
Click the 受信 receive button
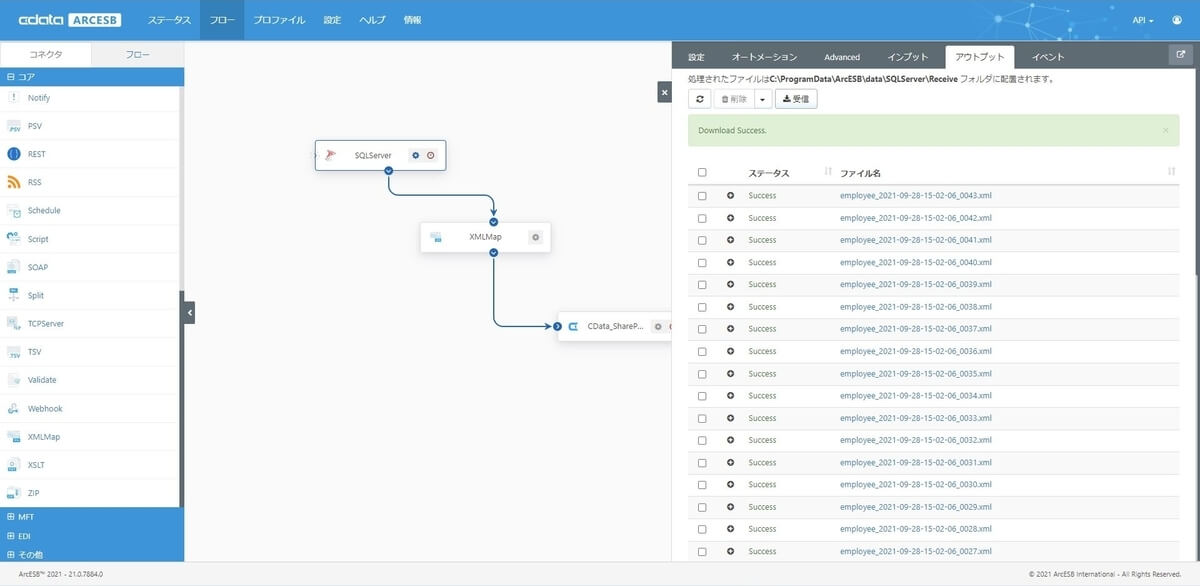point(797,99)
